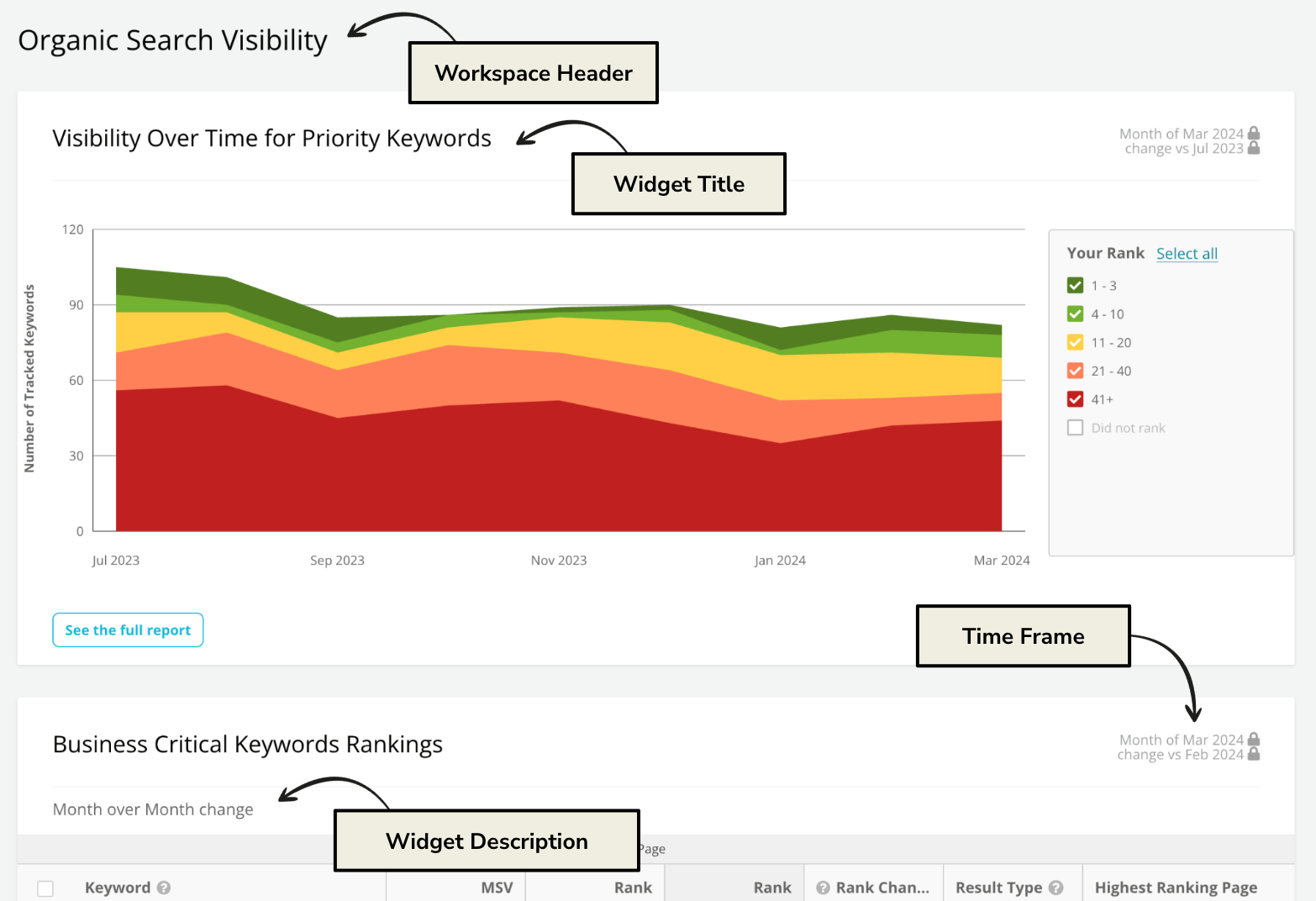Open See the full report

[128, 630]
